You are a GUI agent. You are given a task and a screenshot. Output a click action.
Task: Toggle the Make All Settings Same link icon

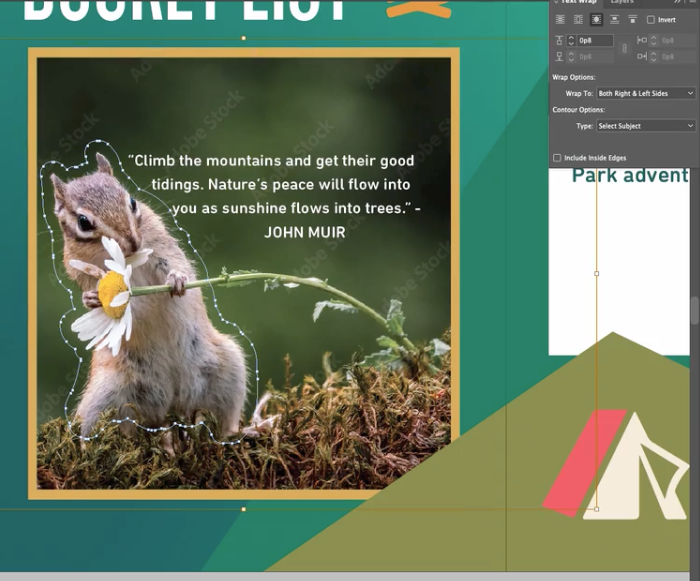(x=625, y=49)
